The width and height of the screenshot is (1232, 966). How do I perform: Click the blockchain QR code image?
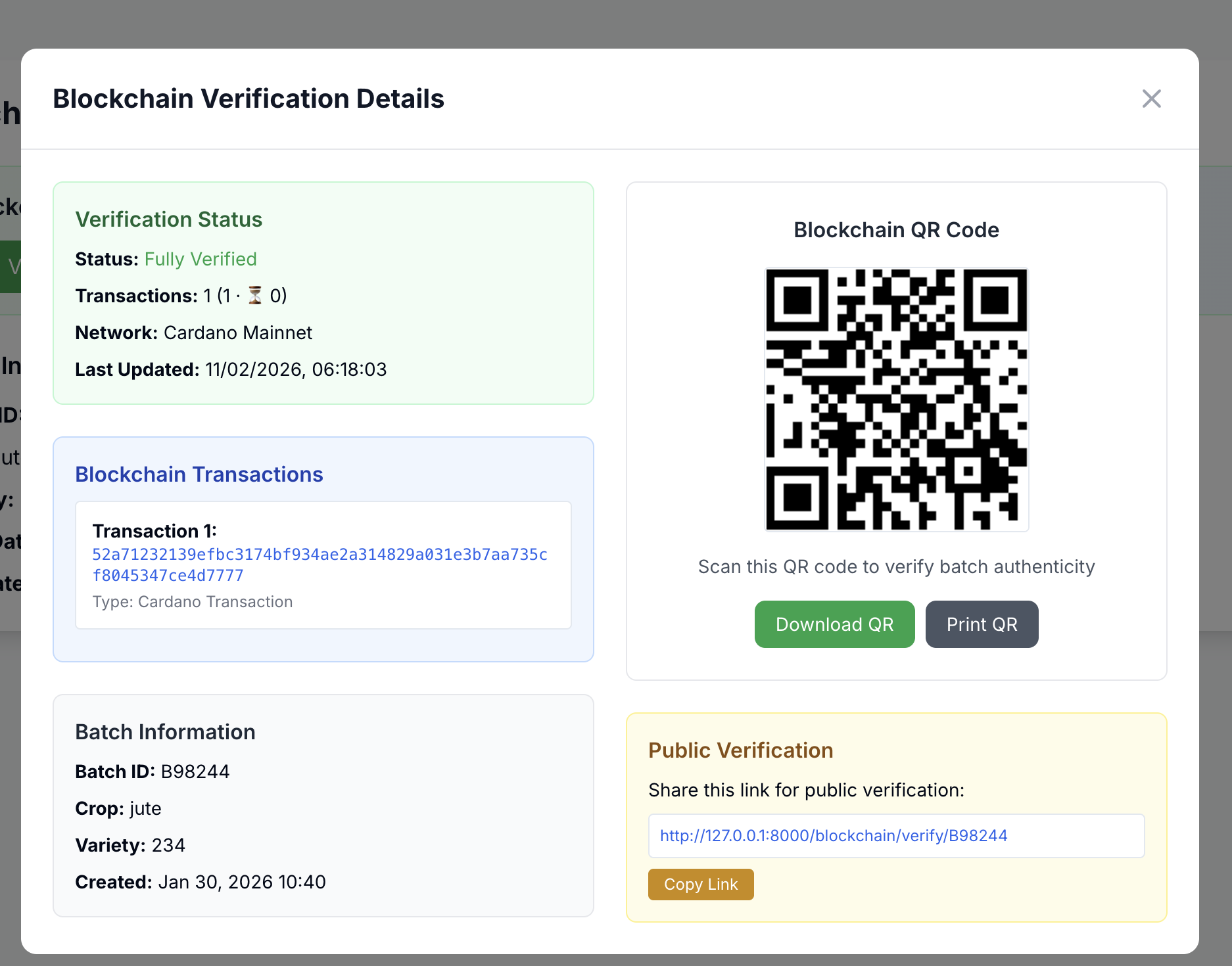point(897,400)
